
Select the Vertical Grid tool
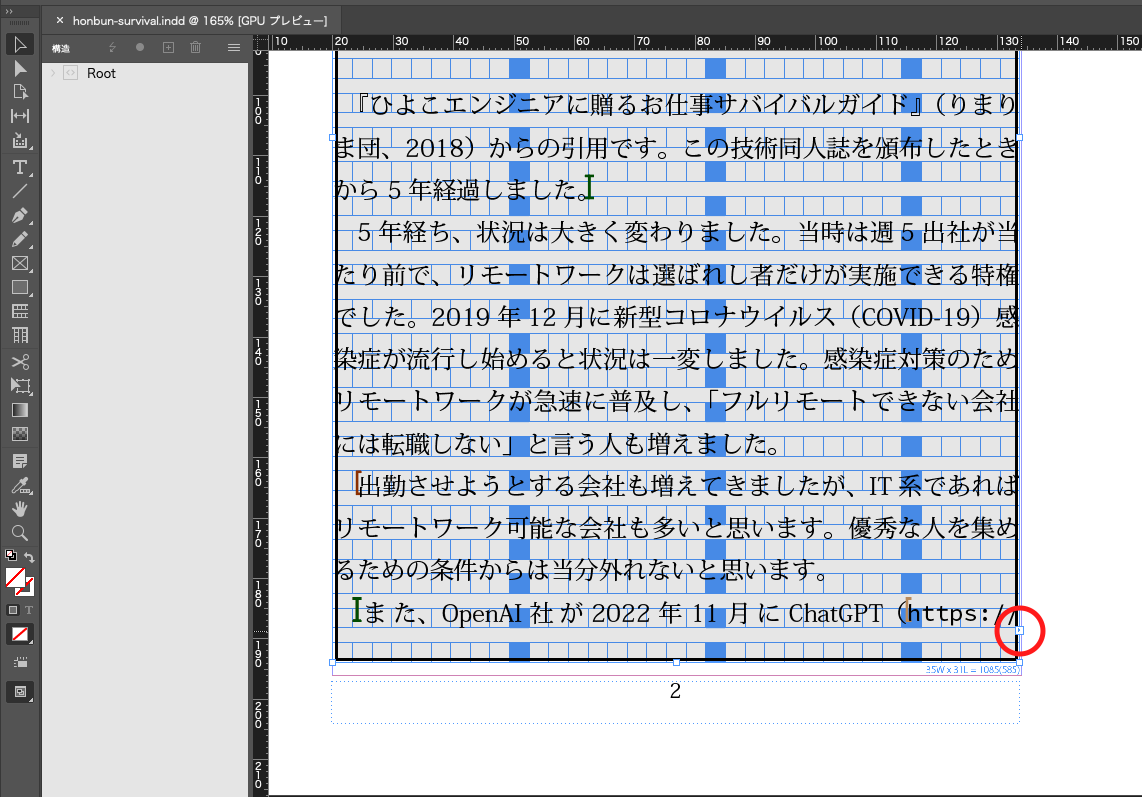[20, 335]
